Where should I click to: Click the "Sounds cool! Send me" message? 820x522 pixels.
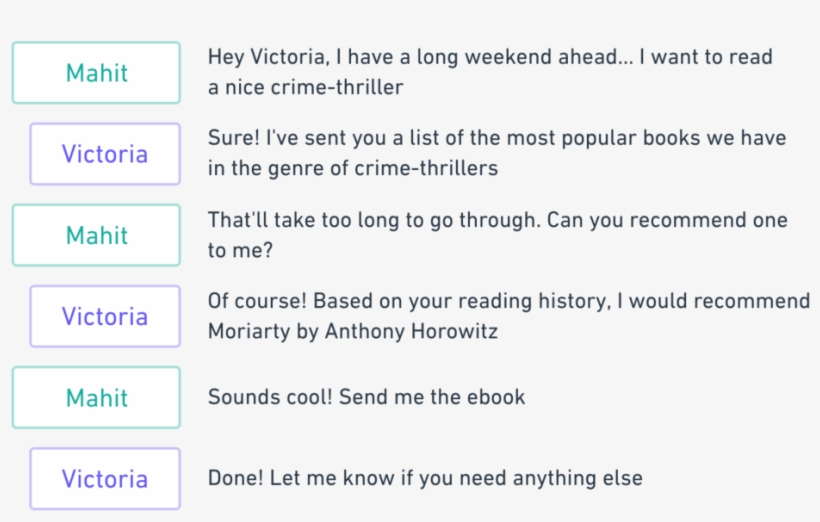(366, 397)
